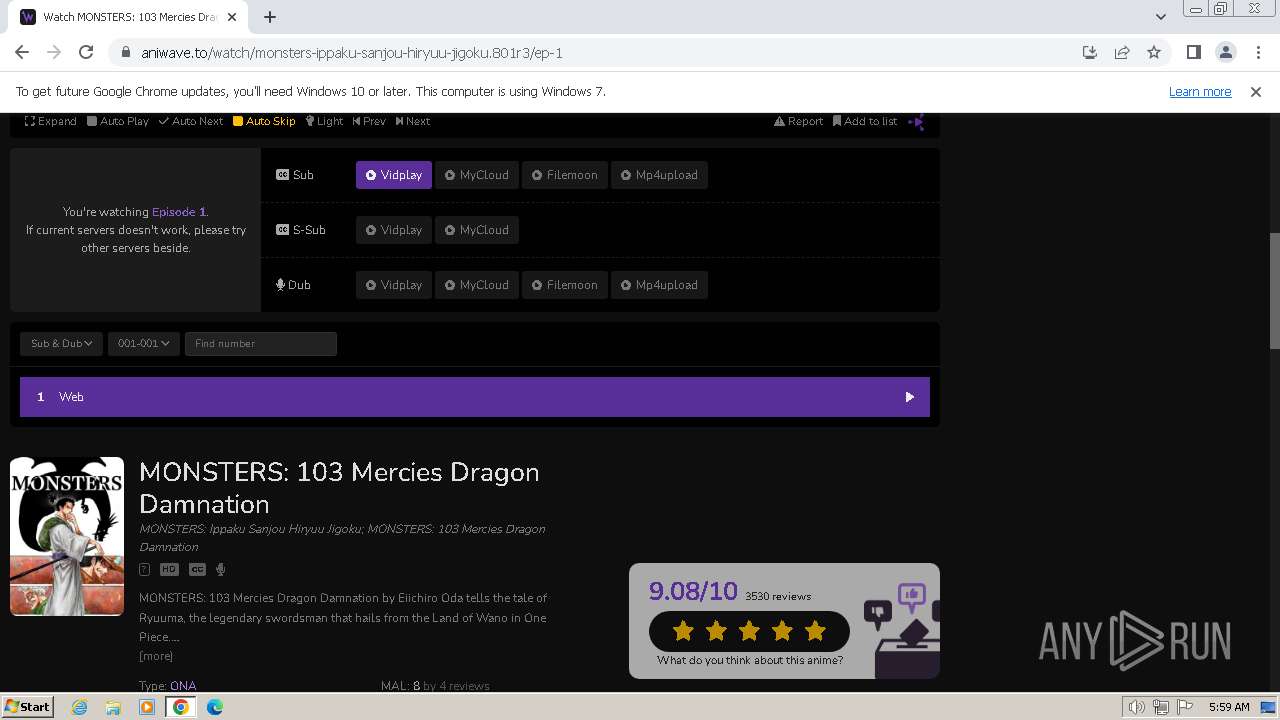Viewport: 1280px width, 720px height.
Task: Rate three stars
Action: coord(750,631)
